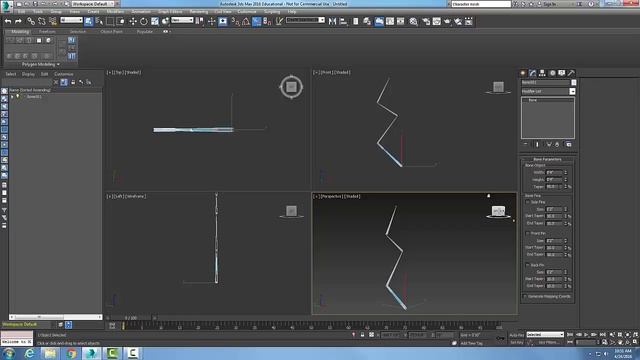Open the Modify command panel tab
This screenshot has width=640, height=360.
[533, 73]
